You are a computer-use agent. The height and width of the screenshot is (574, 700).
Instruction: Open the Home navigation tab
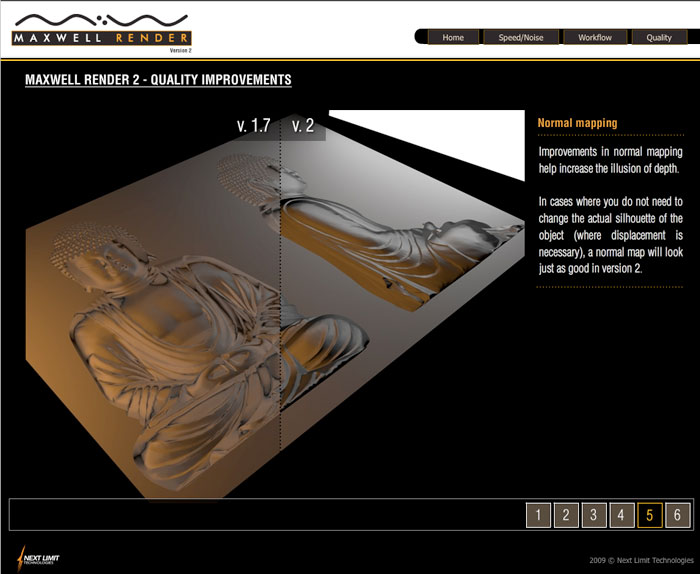[453, 37]
